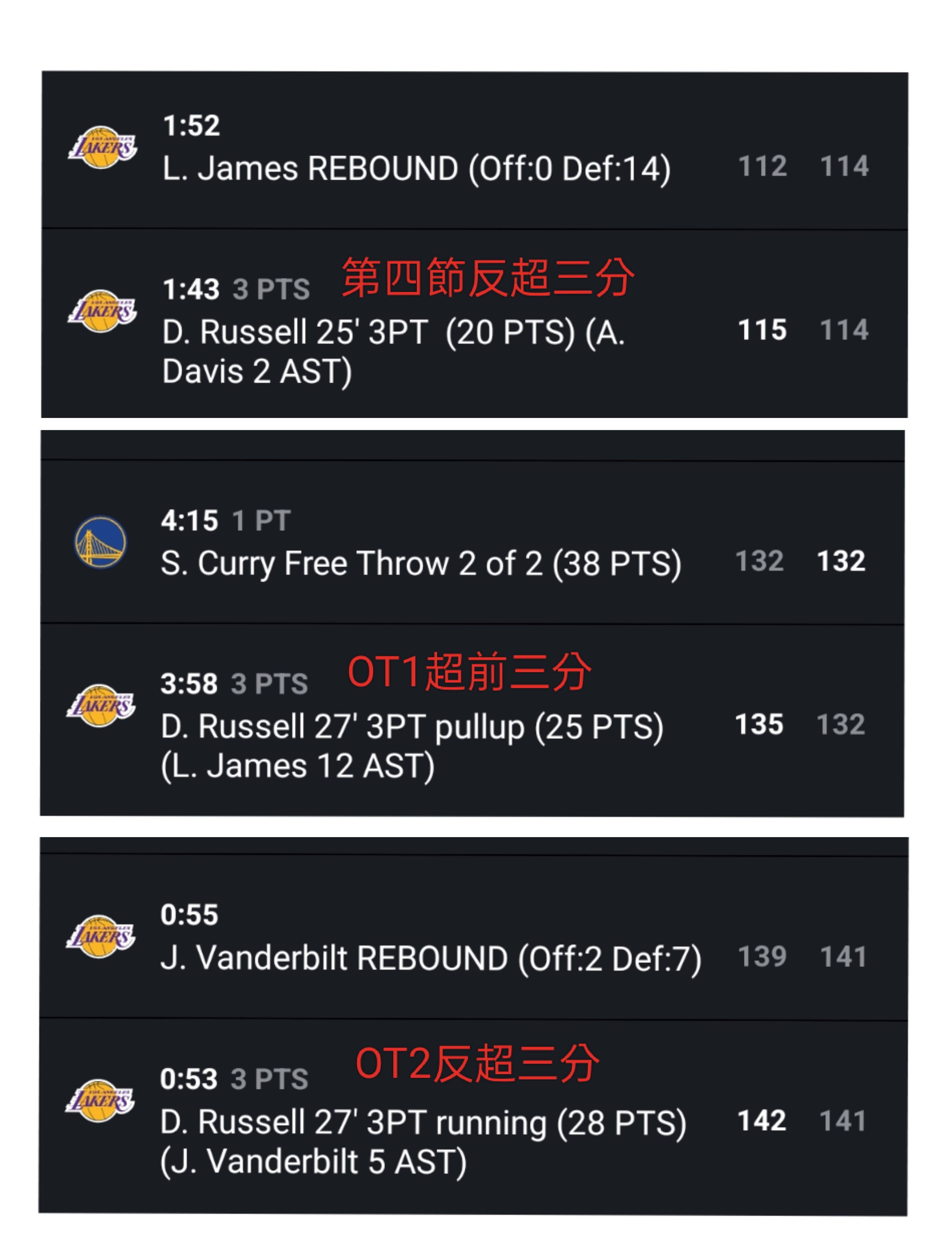
Task: Click Lakers logo beside Russell 27' pullup play
Action: point(101,706)
